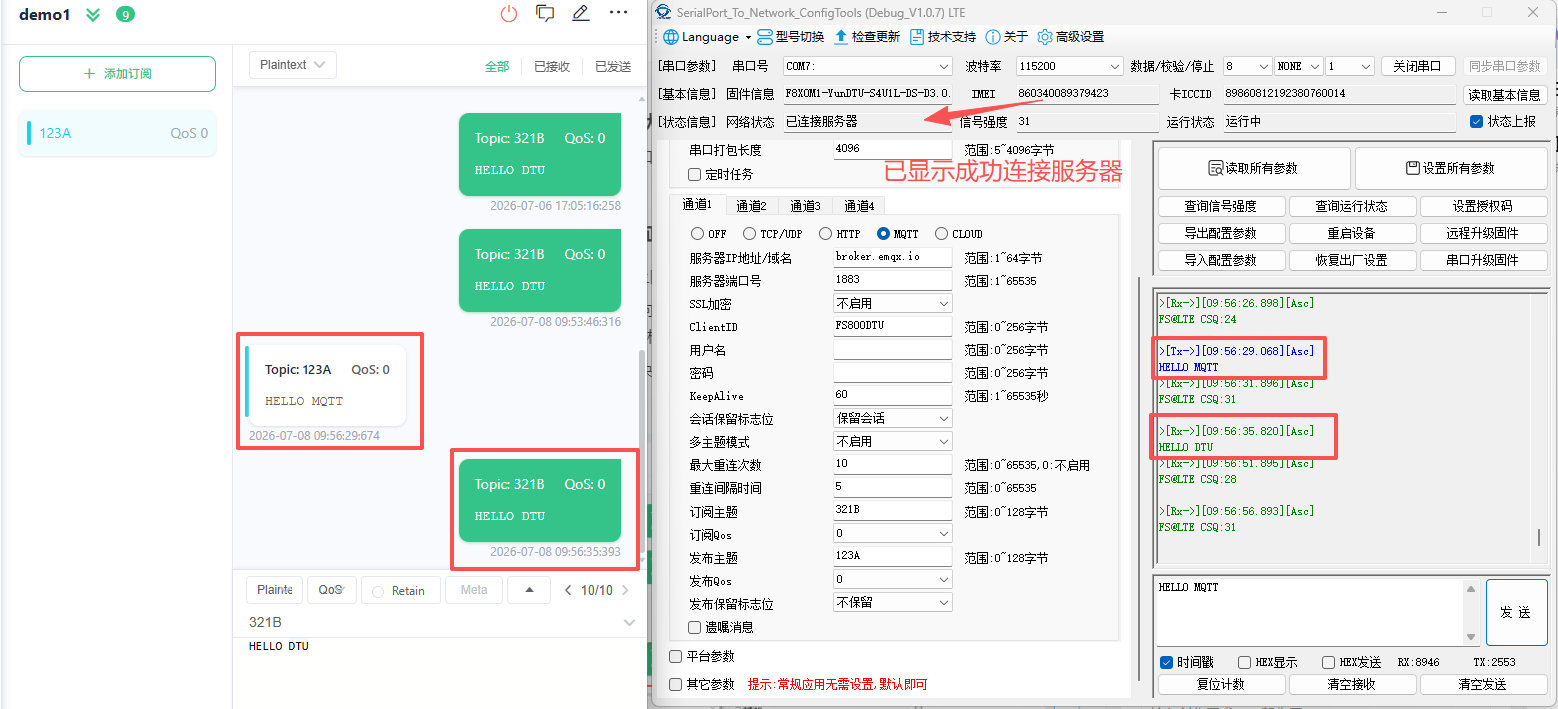Check the 其它参数 checkbox
Viewport: 1558px width, 709px height.
pyautogui.click(x=675, y=684)
